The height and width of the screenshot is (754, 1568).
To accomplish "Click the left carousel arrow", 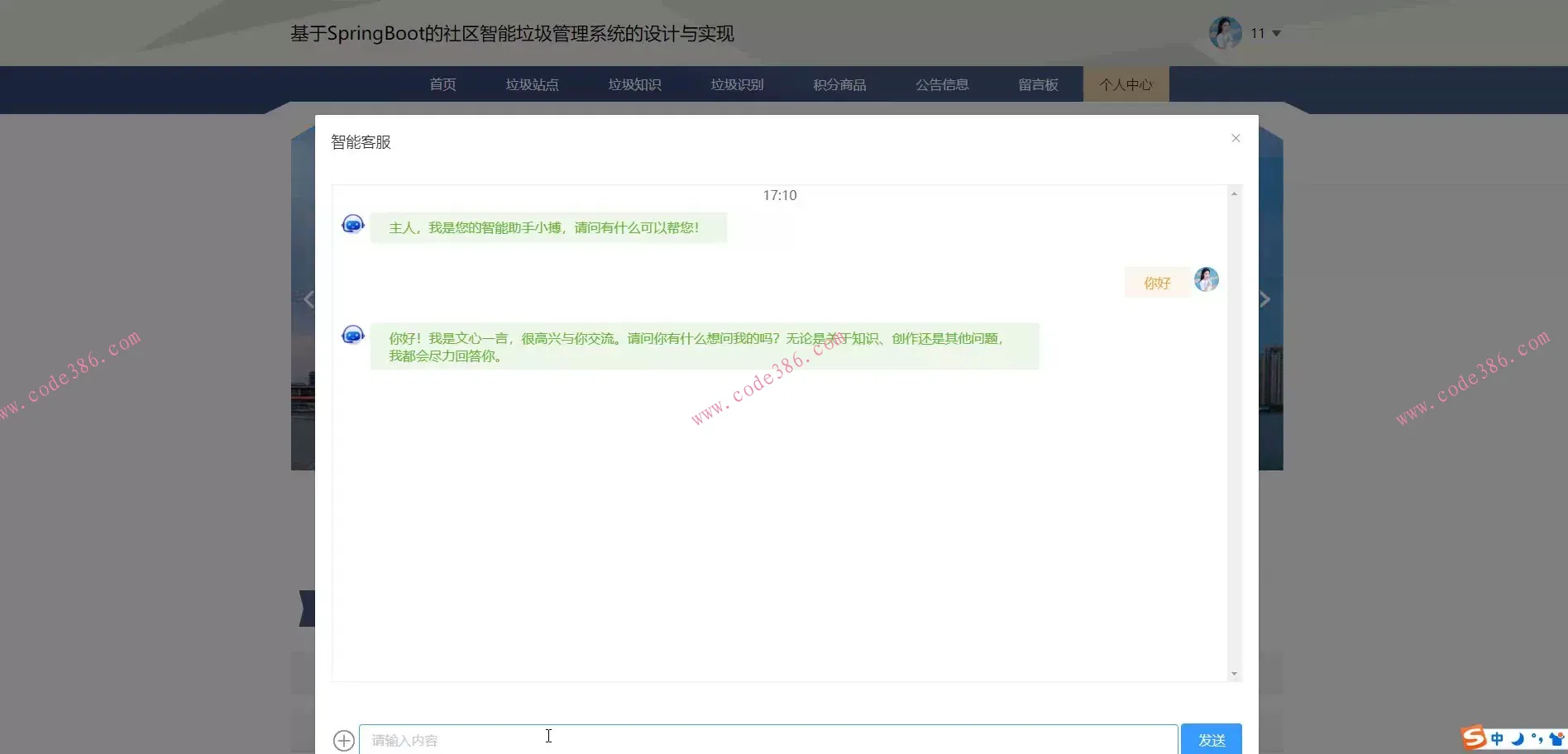I will point(309,299).
